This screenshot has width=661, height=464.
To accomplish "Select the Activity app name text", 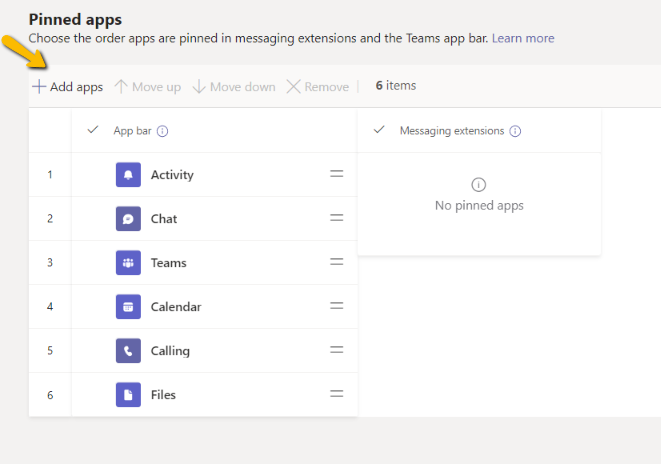I will click(x=172, y=175).
